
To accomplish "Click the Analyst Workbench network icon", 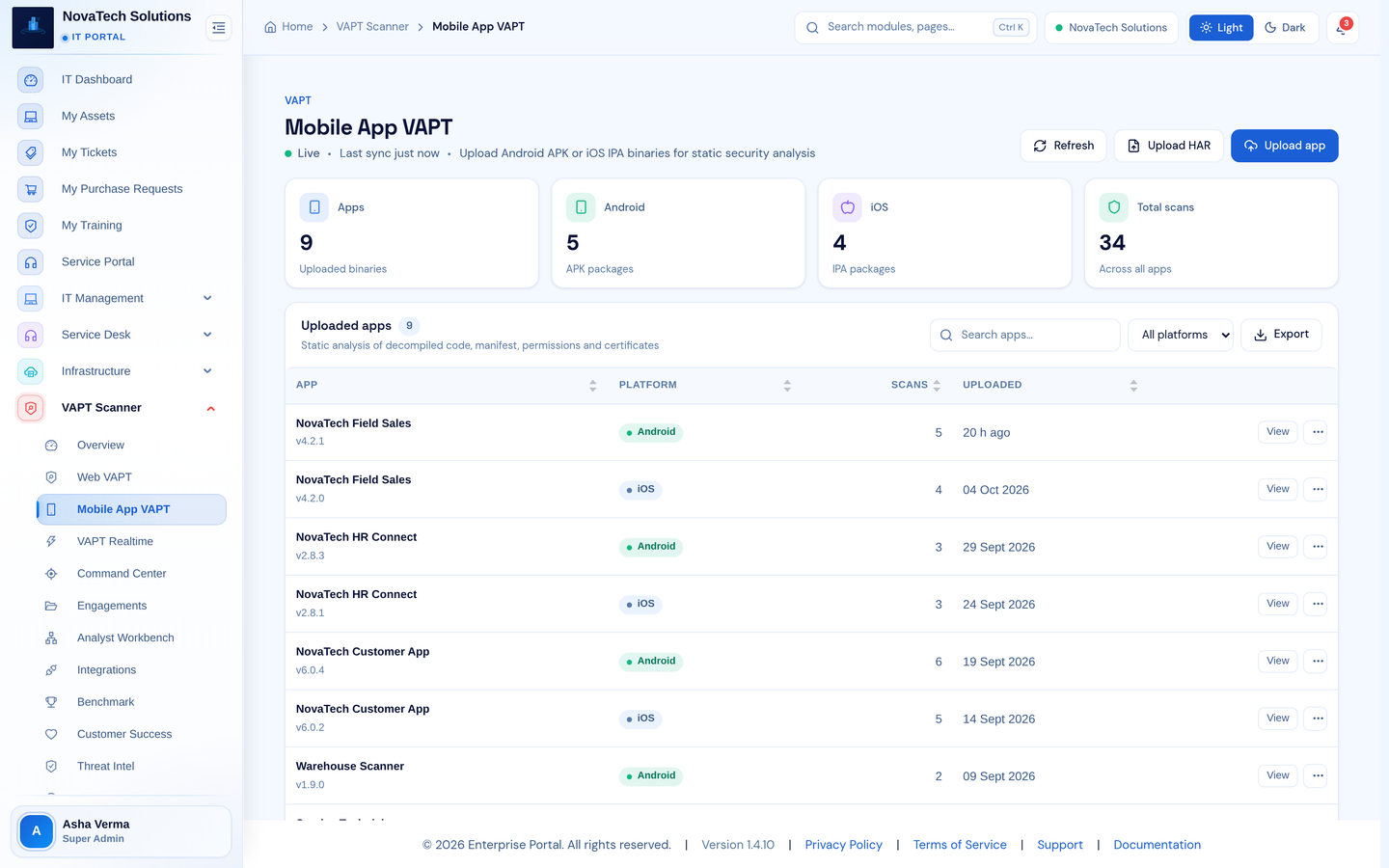I will click(x=51, y=638).
